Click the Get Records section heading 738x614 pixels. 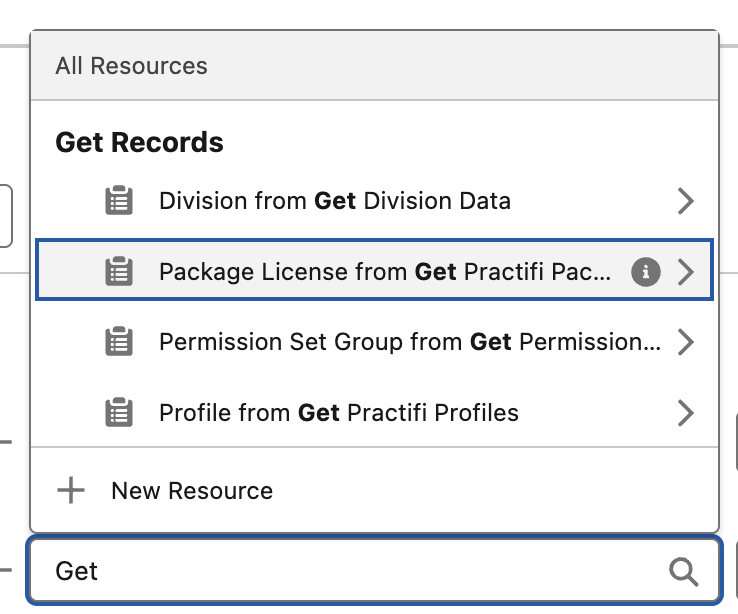[139, 142]
